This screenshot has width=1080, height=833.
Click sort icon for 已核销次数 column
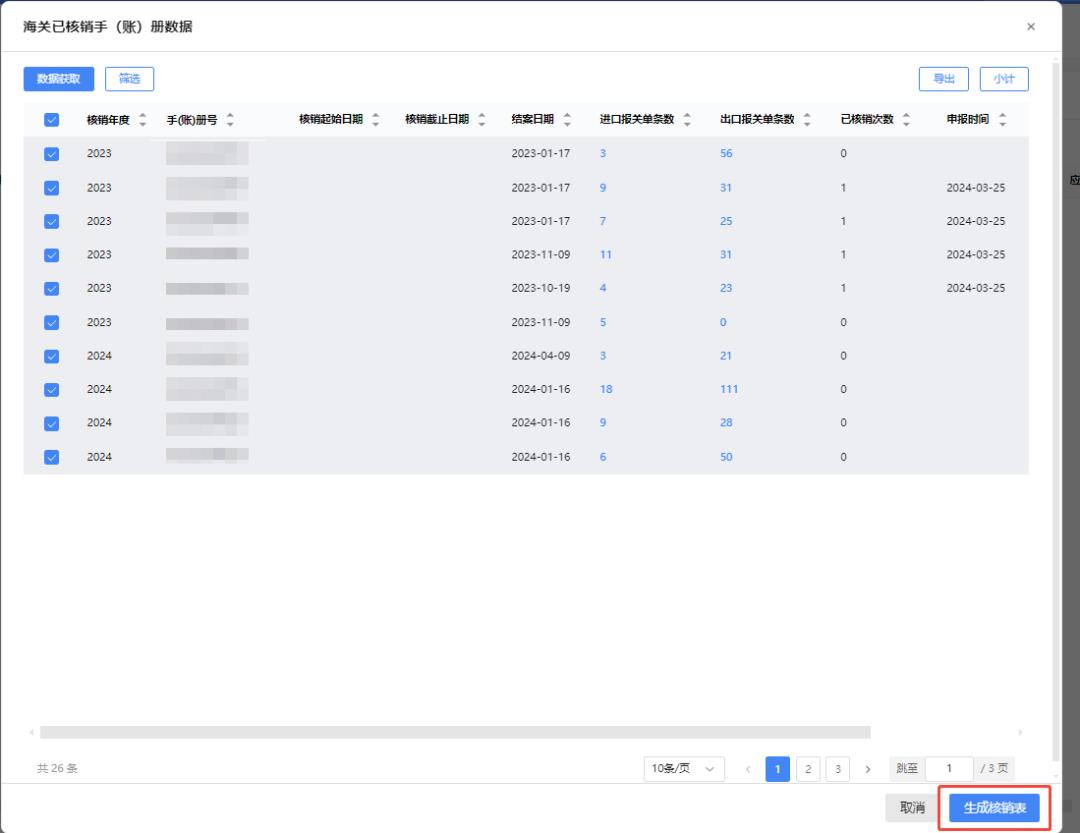pyautogui.click(x=906, y=120)
